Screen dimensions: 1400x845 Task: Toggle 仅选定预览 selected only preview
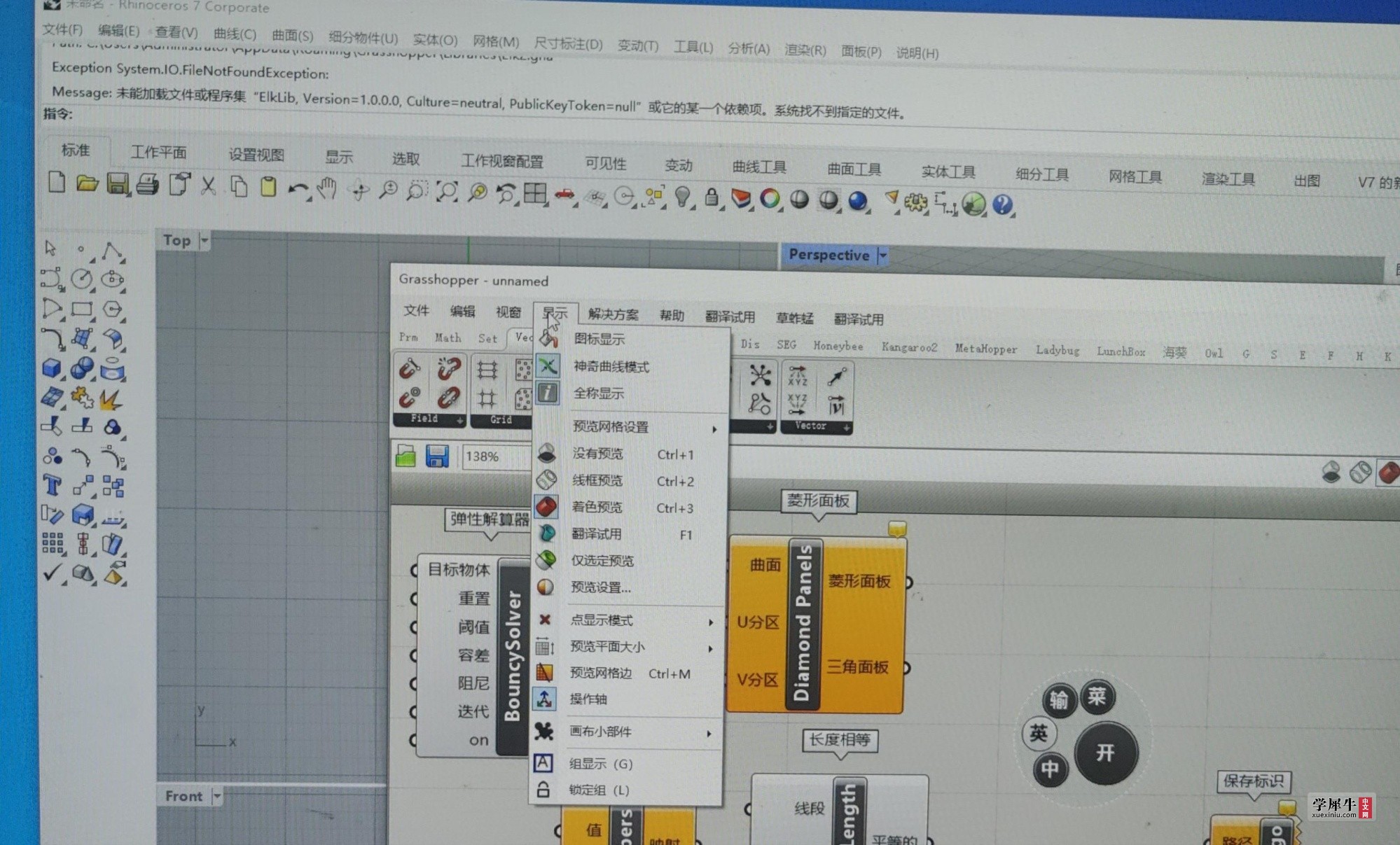point(602,561)
